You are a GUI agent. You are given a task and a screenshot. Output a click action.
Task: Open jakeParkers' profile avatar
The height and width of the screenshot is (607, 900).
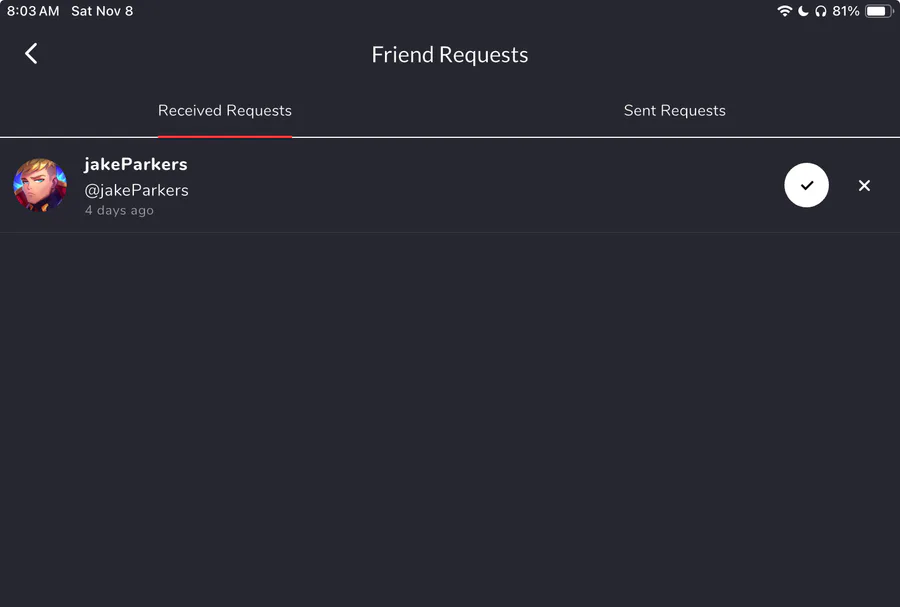pyautogui.click(x=40, y=185)
